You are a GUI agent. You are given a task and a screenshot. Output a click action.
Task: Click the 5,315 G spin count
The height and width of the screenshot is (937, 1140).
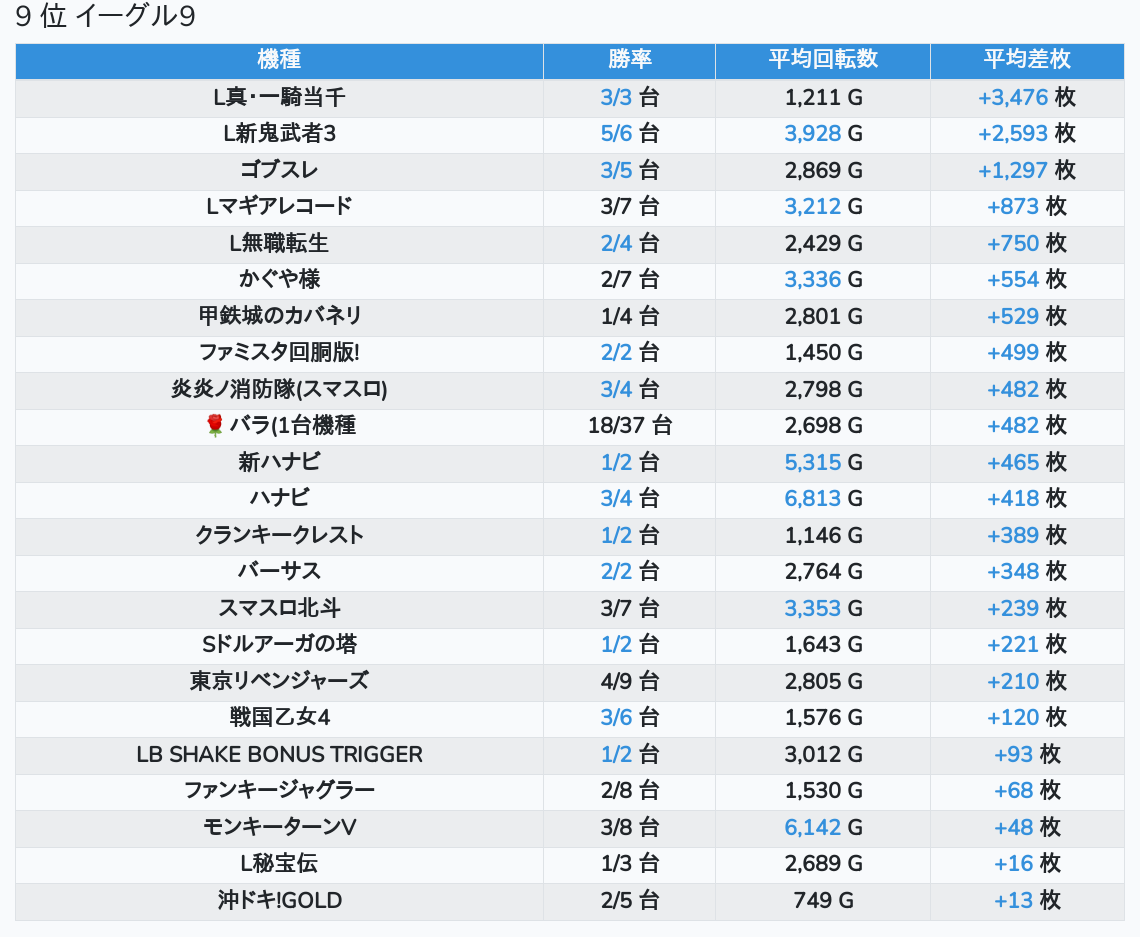[813, 462]
